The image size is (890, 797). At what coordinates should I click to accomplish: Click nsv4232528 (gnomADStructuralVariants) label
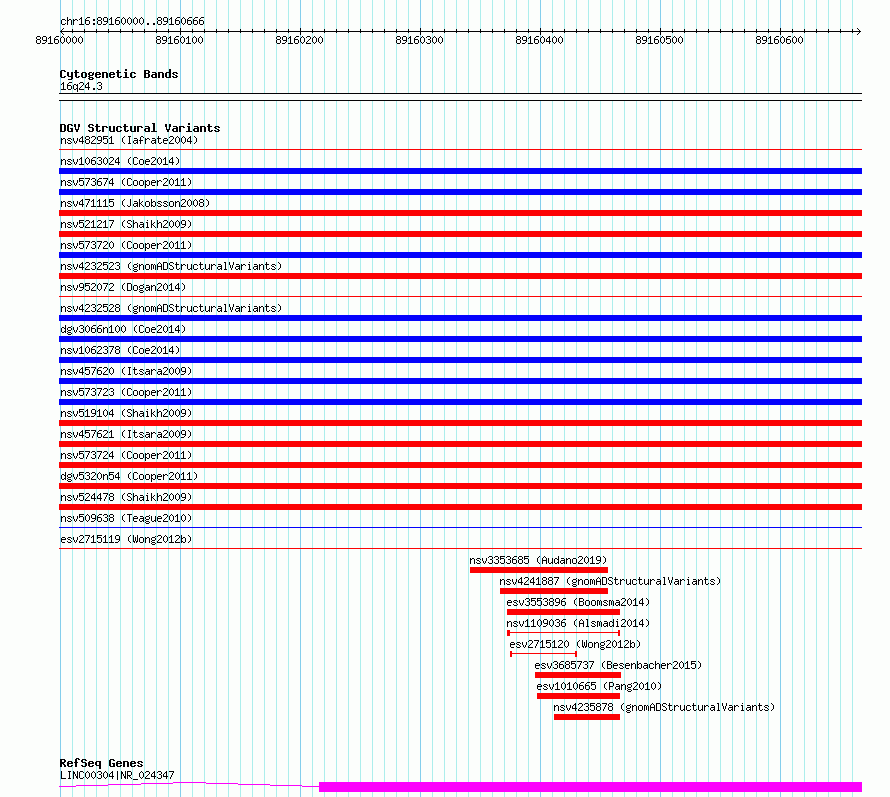[171, 308]
